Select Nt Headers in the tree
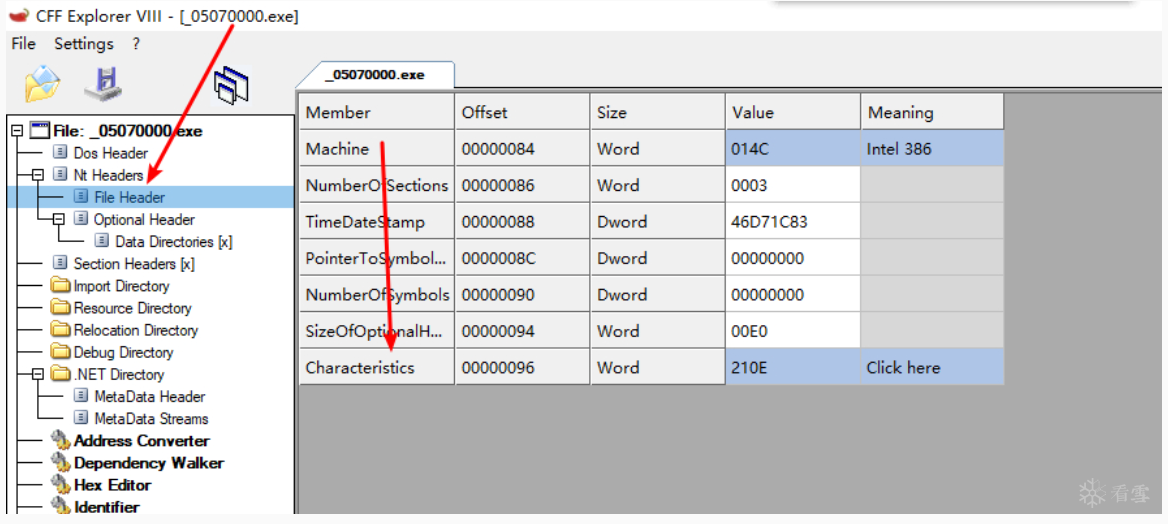The height and width of the screenshot is (524, 1168). pyautogui.click(x=108, y=175)
